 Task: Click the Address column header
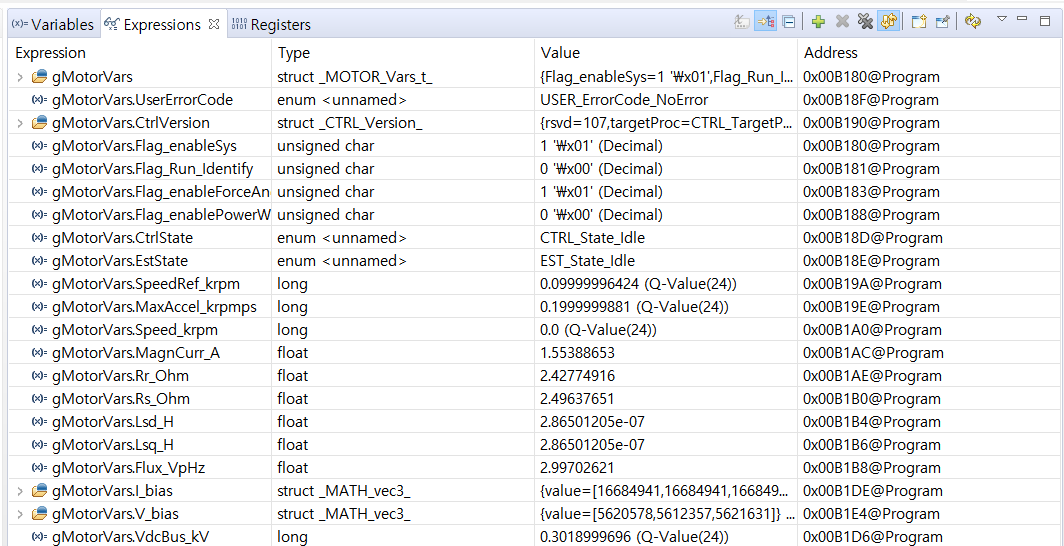830,53
